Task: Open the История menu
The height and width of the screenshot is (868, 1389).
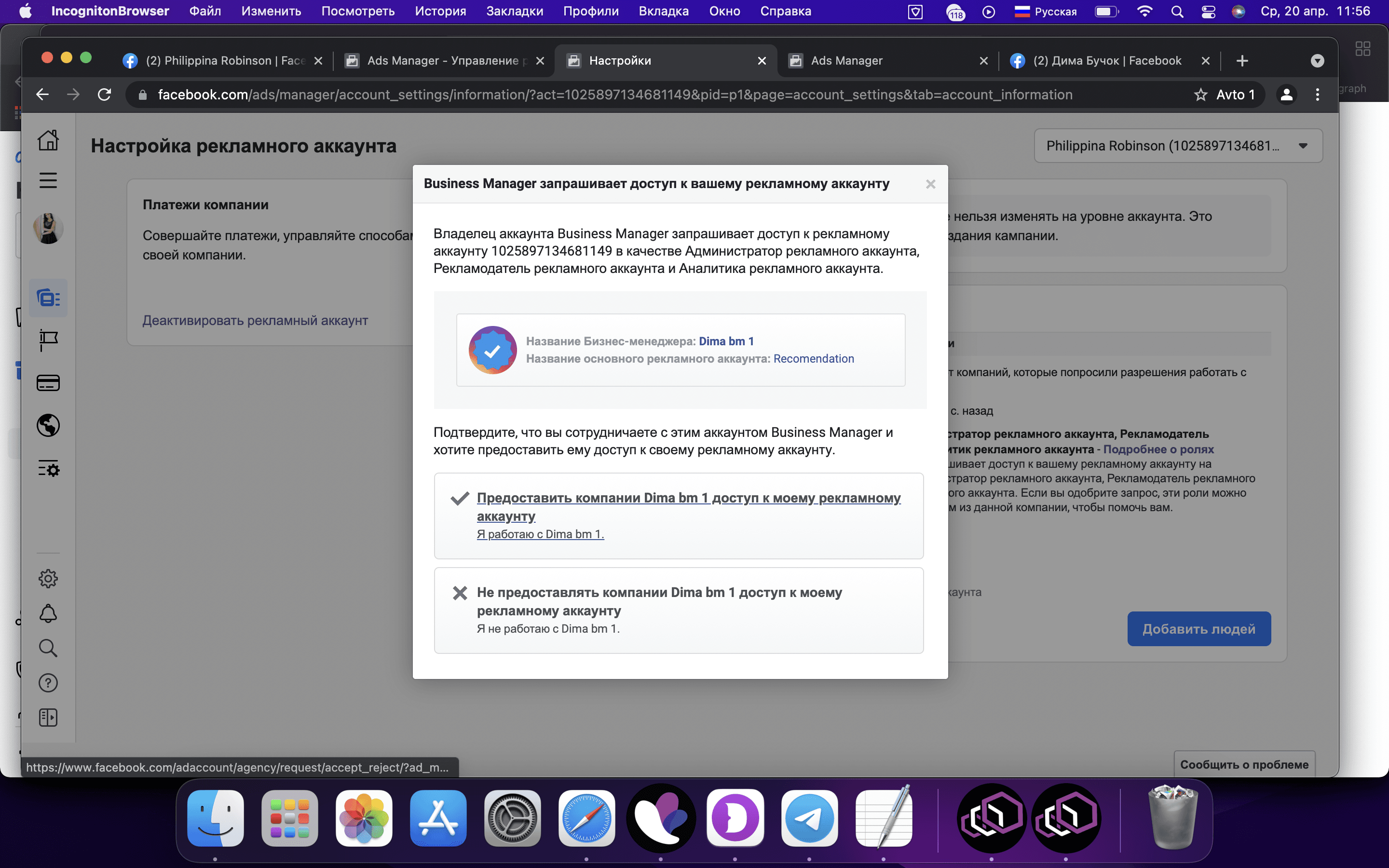Action: [x=440, y=11]
